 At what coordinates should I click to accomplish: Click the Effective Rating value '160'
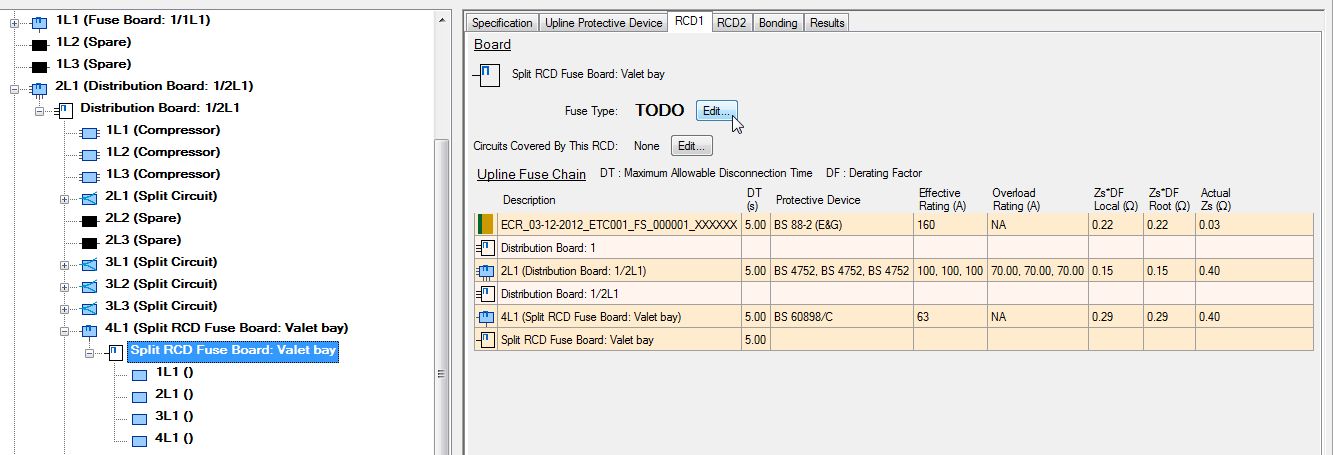pos(929,225)
